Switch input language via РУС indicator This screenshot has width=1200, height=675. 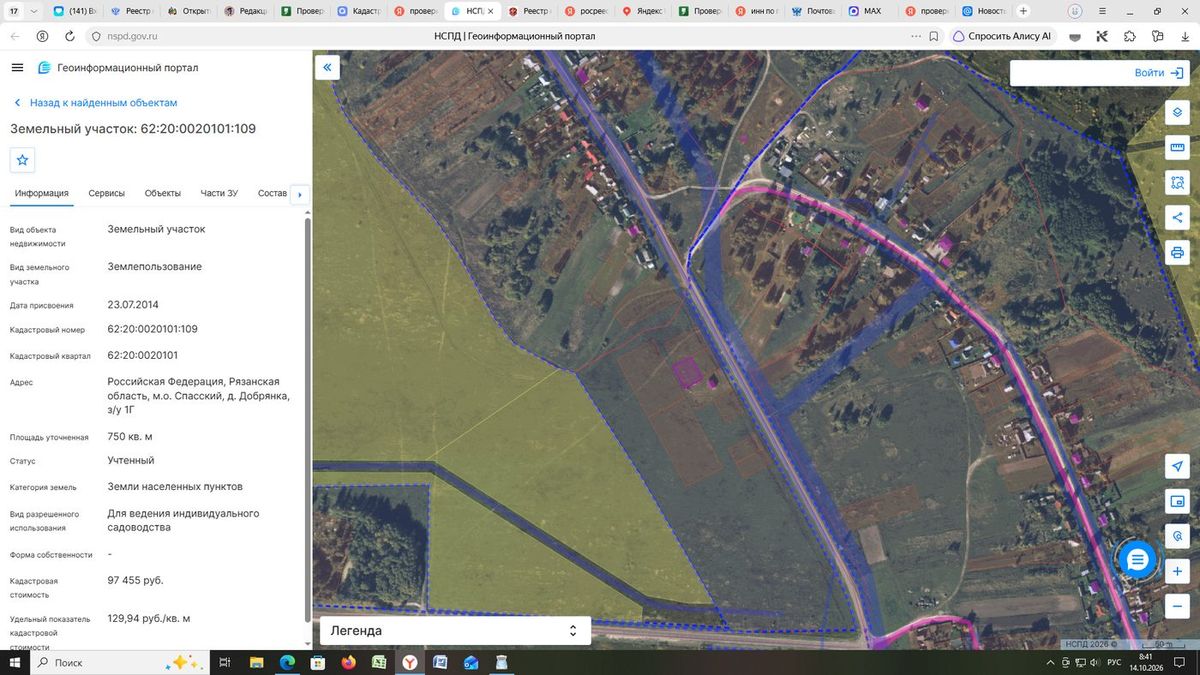(1113, 662)
